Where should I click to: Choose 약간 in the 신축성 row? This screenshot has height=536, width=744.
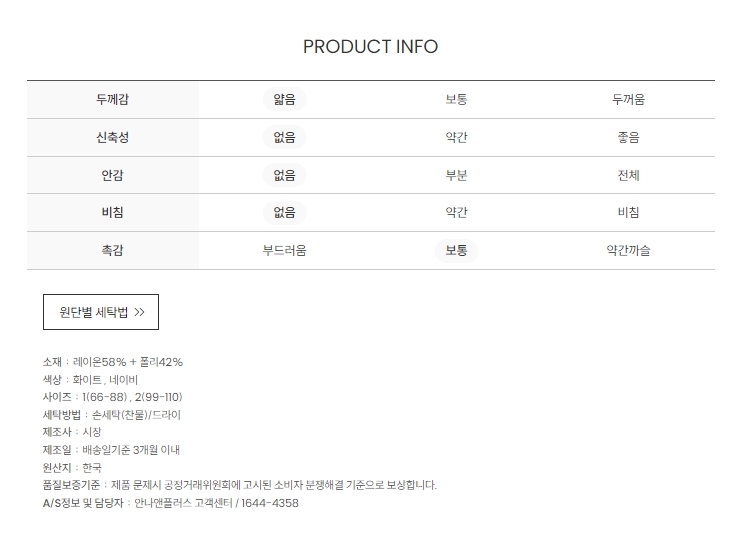pos(456,138)
